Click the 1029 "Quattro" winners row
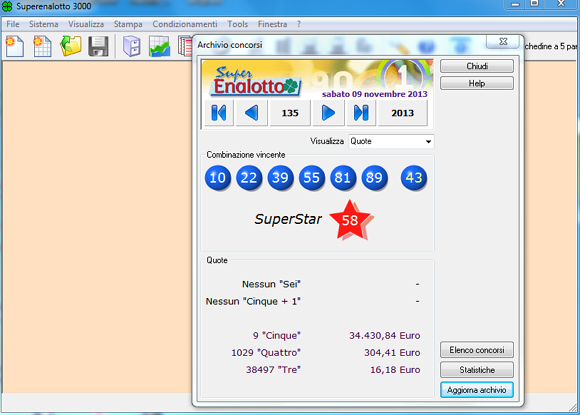Image resolution: width=580 pixels, height=415 pixels. pos(266,352)
